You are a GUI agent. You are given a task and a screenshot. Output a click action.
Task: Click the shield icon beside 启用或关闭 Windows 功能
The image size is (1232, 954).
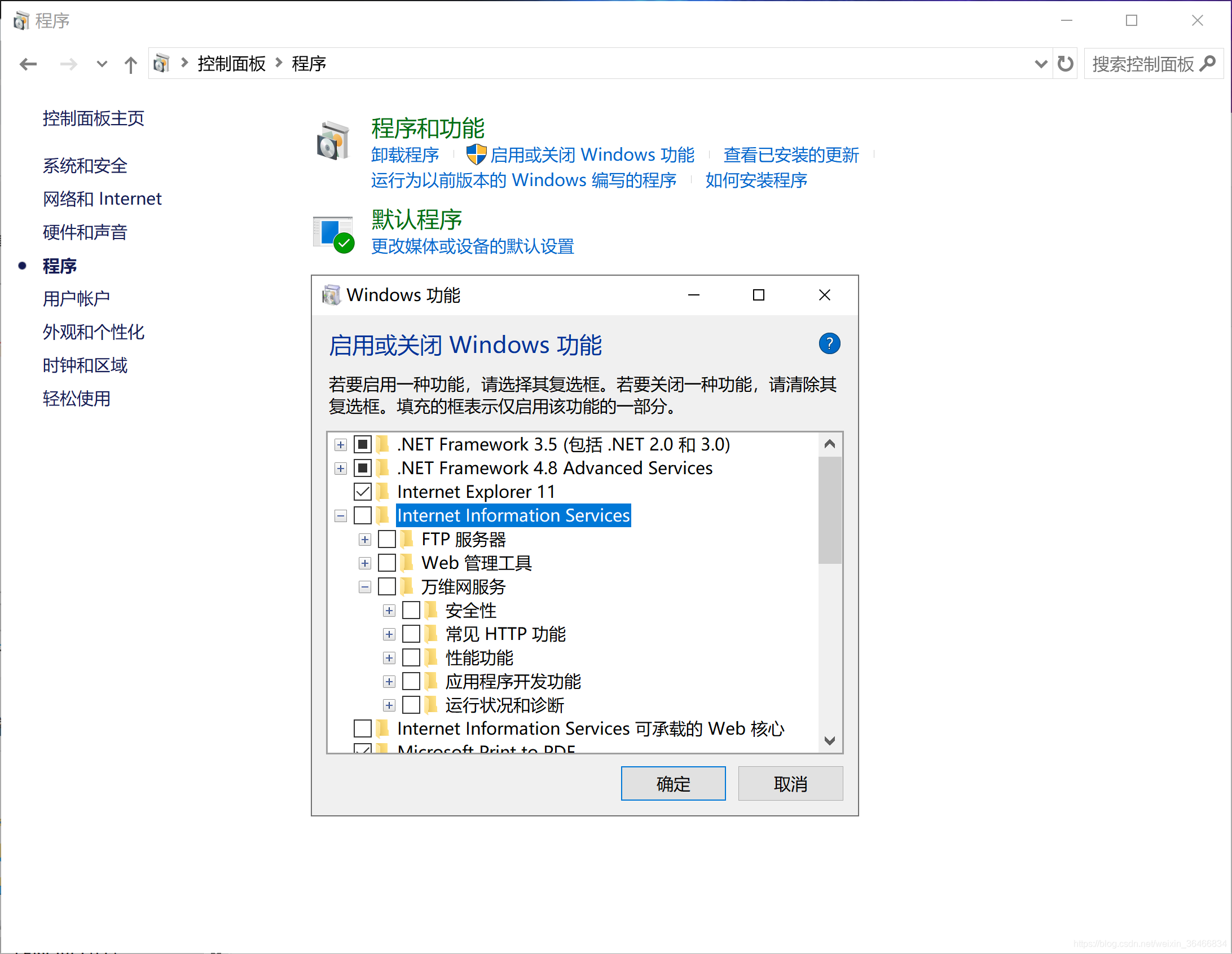[477, 154]
